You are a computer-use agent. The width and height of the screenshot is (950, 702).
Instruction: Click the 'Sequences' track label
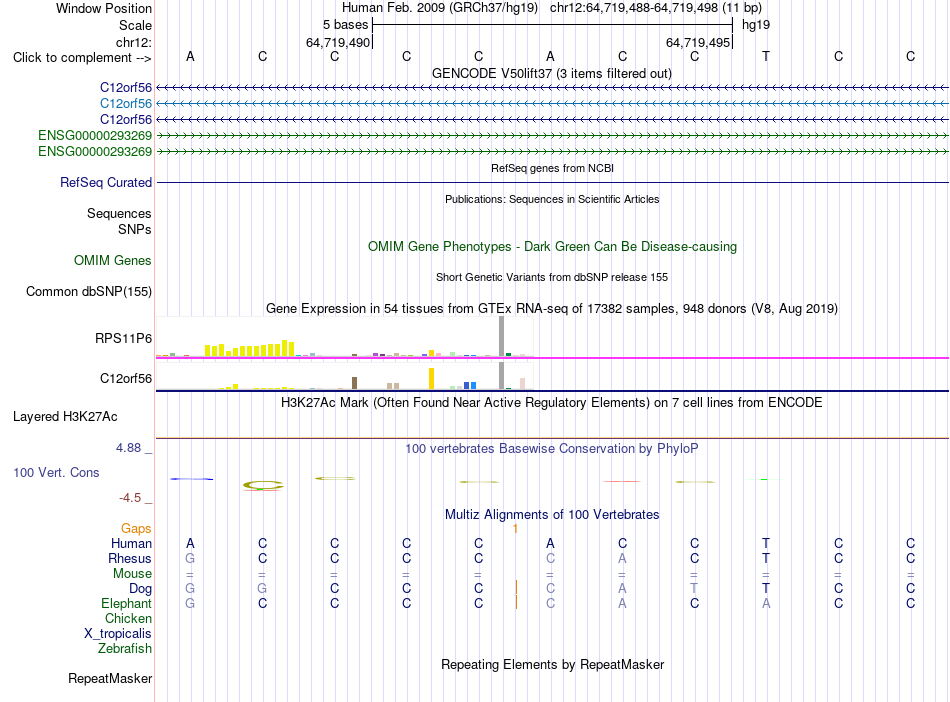coord(119,213)
